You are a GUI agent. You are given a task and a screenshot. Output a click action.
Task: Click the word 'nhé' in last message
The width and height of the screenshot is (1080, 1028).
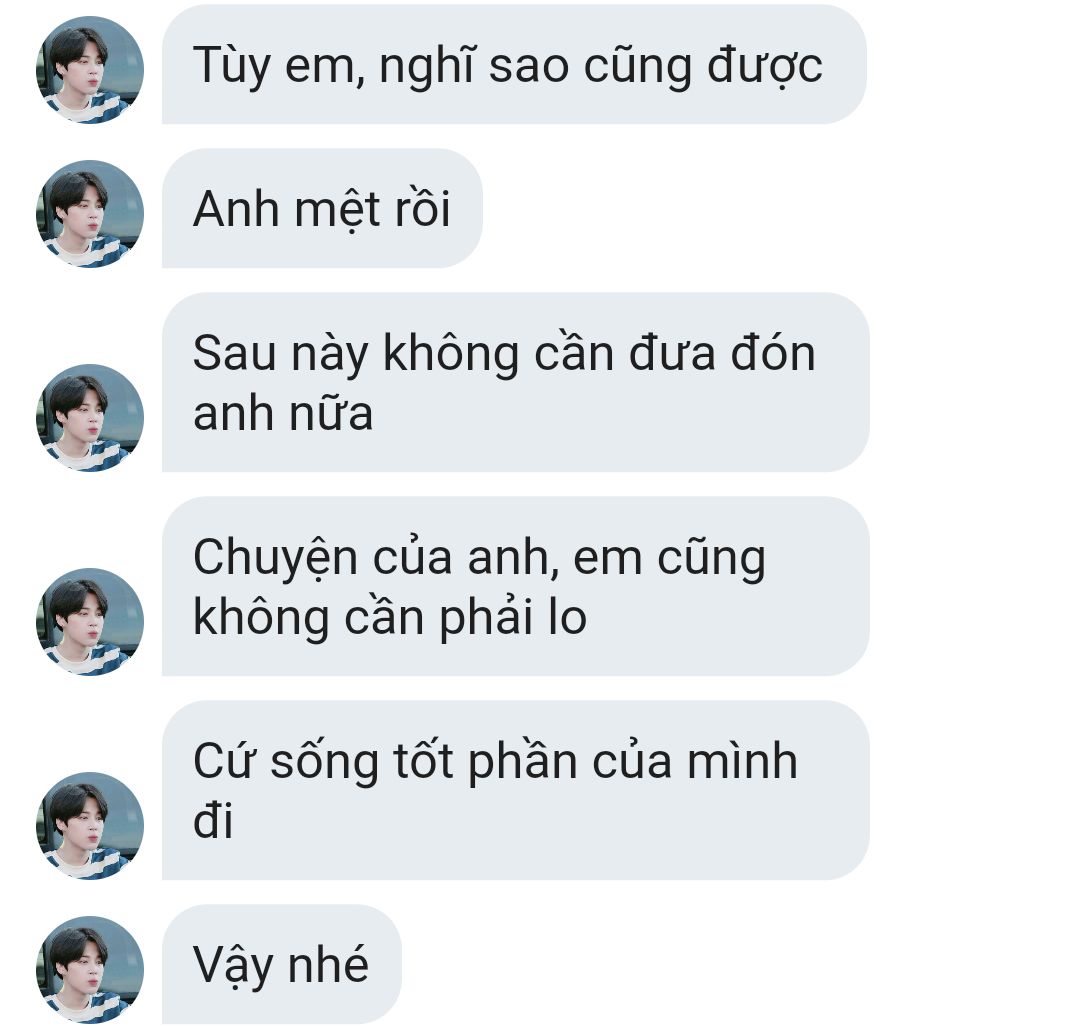pyautogui.click(x=328, y=965)
